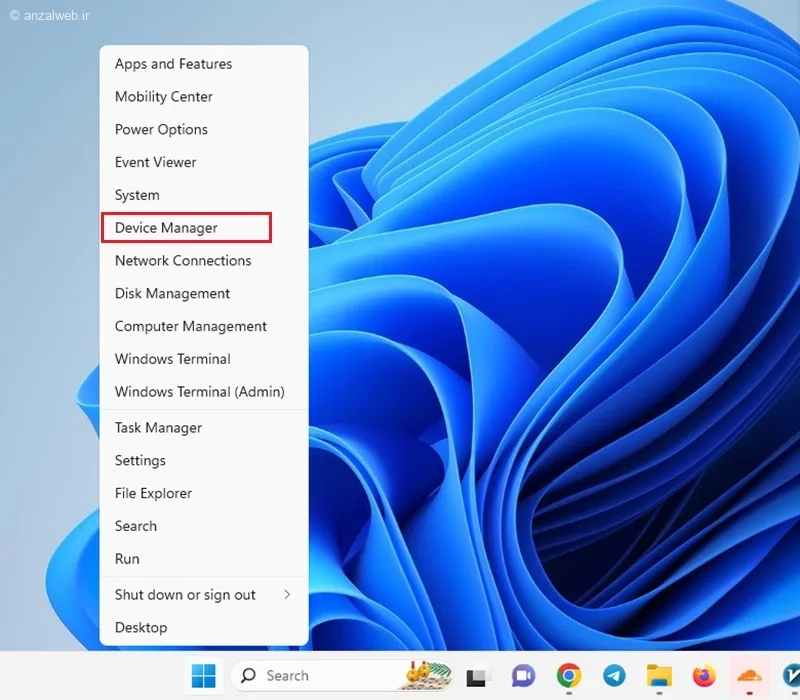Viewport: 800px width, 700px height.
Task: Select Run from the menu
Action: [x=204, y=559]
